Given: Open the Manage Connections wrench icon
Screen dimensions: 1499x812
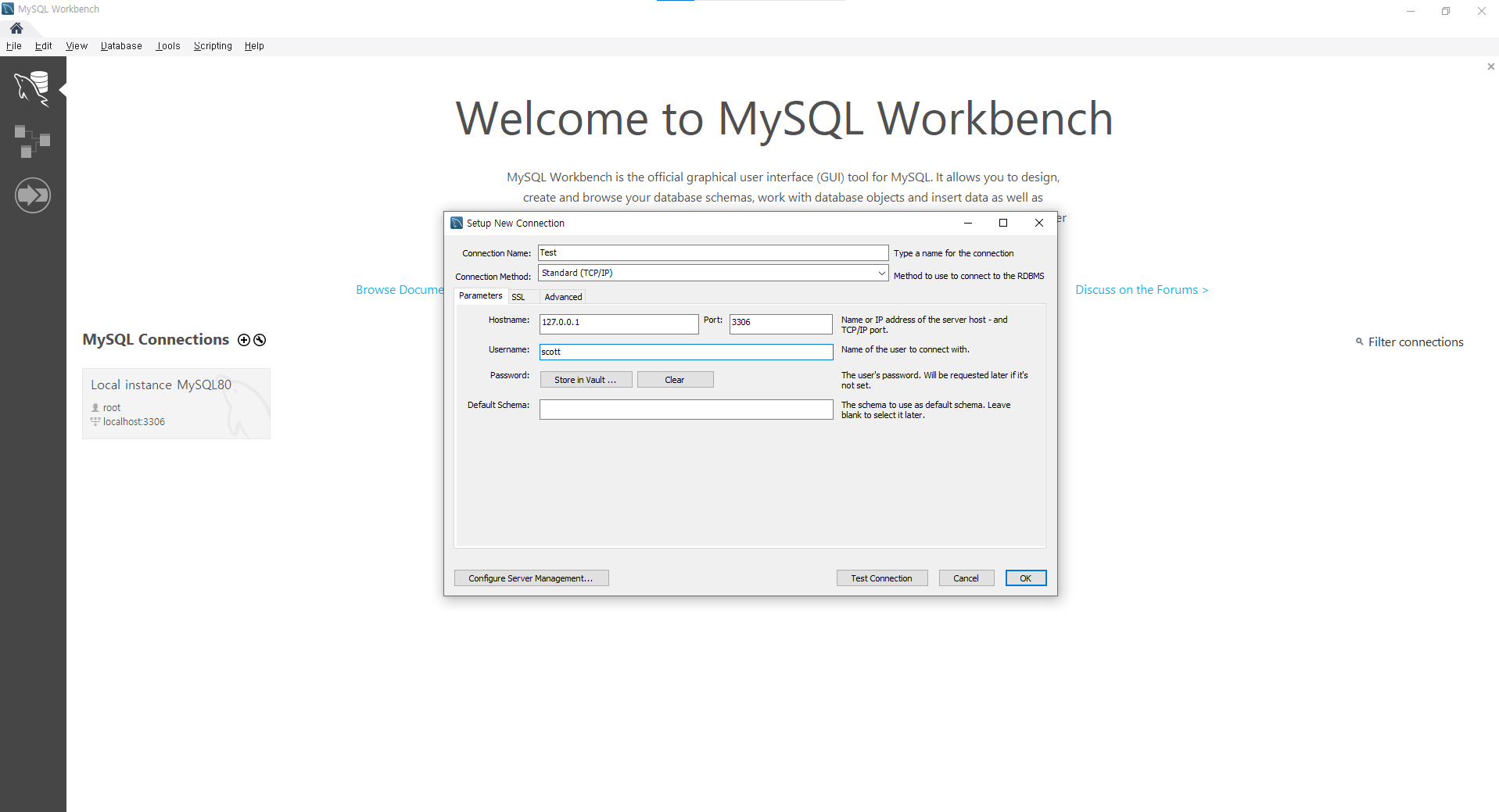Looking at the screenshot, I should [x=260, y=340].
